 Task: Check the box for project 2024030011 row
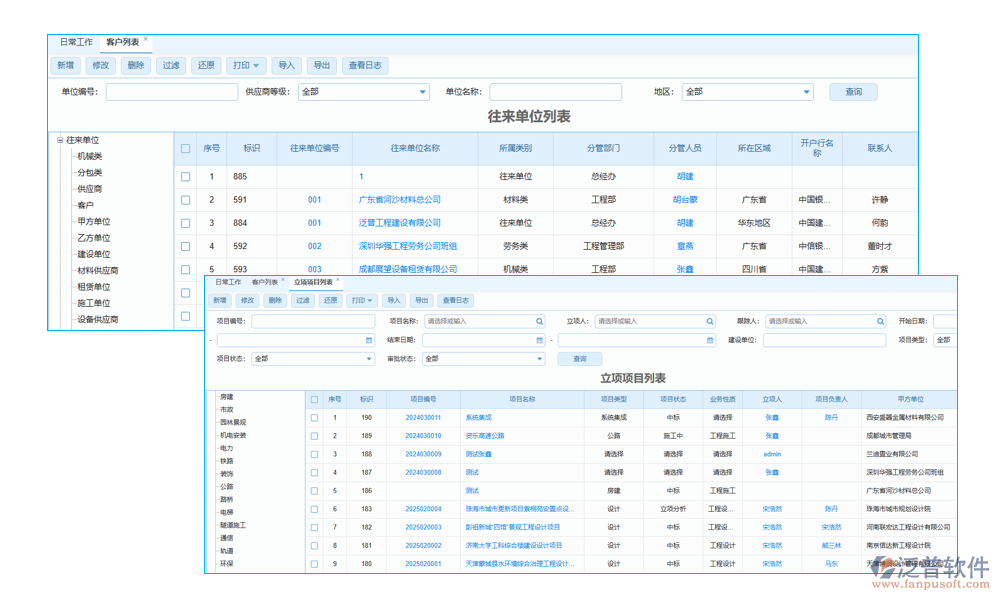click(314, 418)
